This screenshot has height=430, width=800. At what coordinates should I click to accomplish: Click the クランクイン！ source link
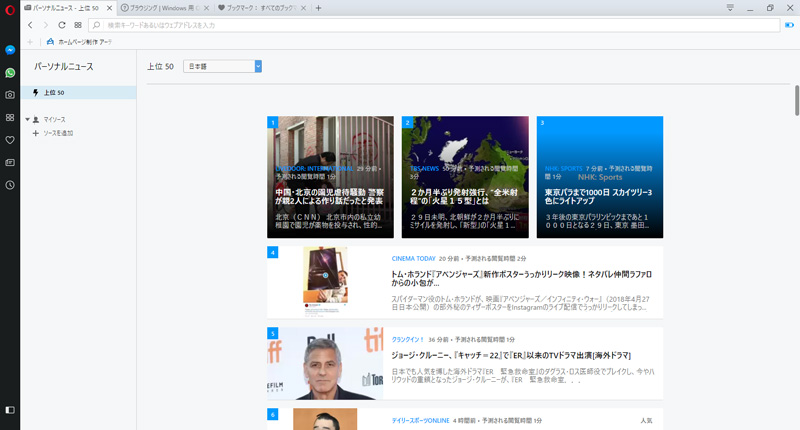[408, 340]
